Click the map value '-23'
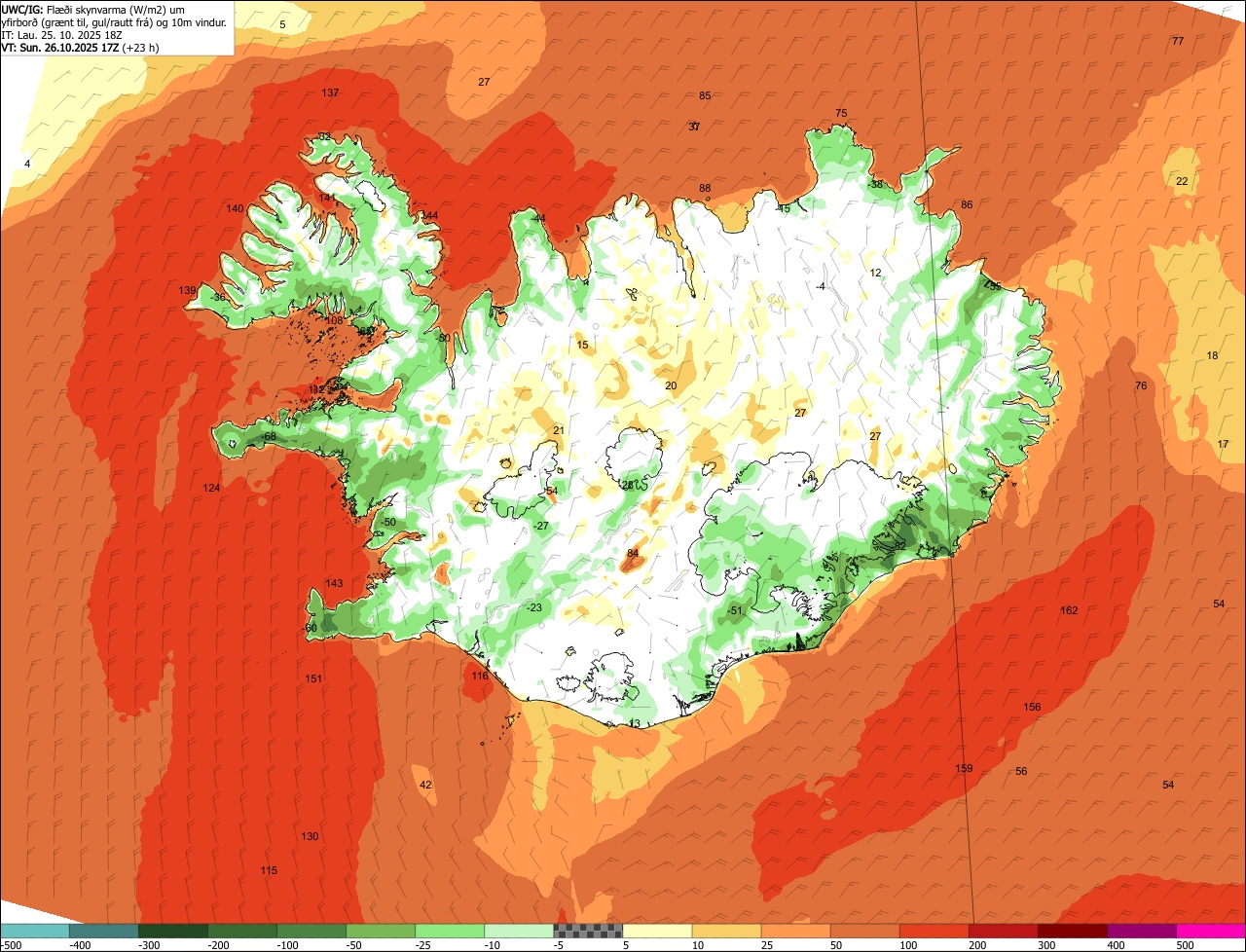Image resolution: width=1246 pixels, height=952 pixels. tap(533, 607)
